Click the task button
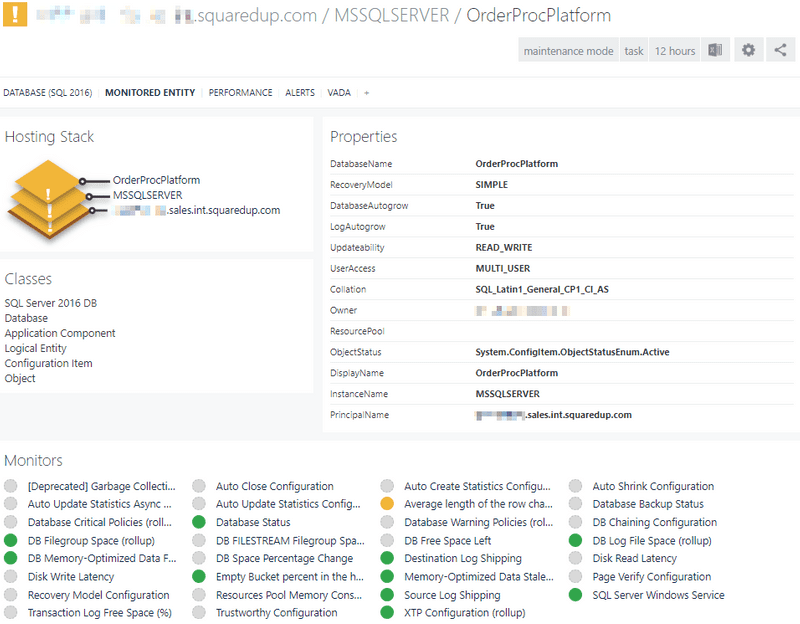 (x=634, y=50)
